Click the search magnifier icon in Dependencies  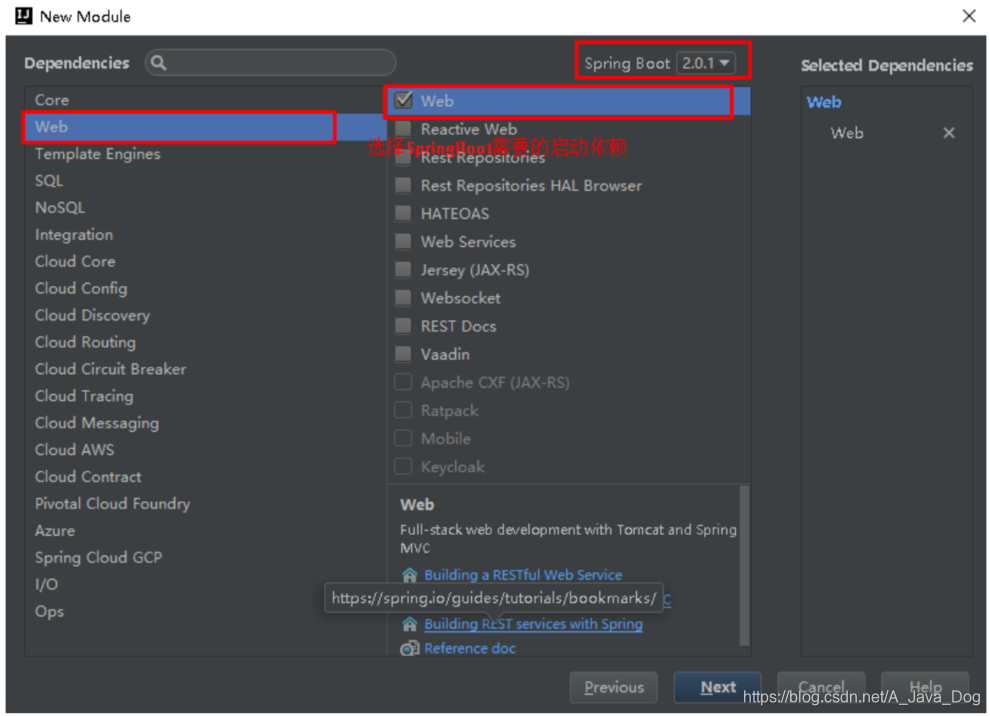click(x=158, y=63)
